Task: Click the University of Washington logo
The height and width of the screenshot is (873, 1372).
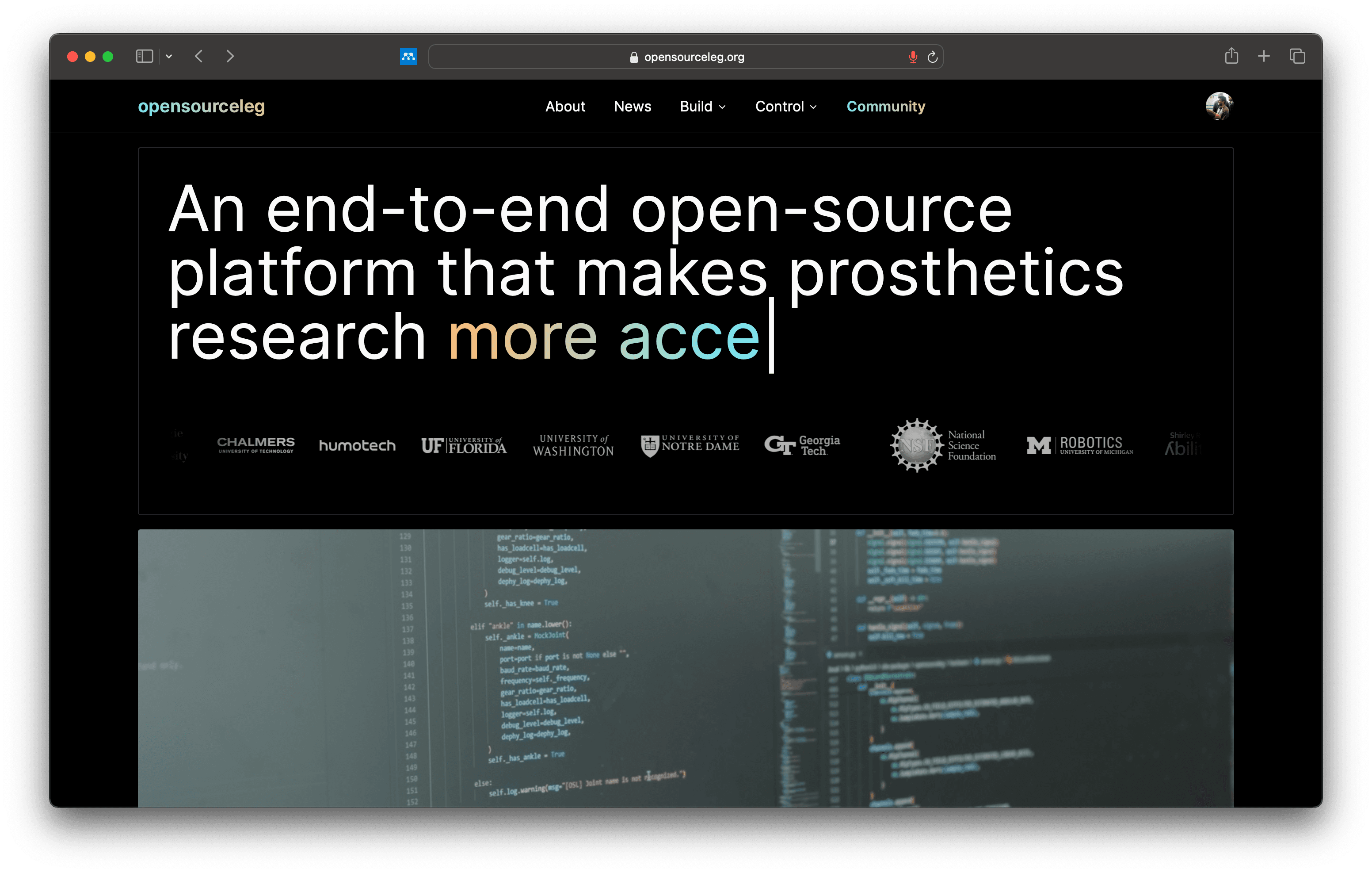Action: [x=573, y=445]
